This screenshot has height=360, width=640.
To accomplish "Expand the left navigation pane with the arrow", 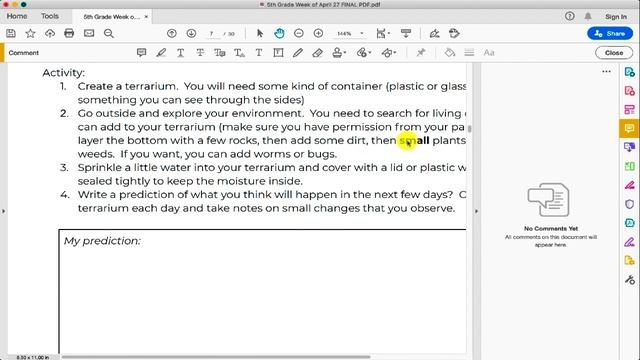I will click(4, 211).
